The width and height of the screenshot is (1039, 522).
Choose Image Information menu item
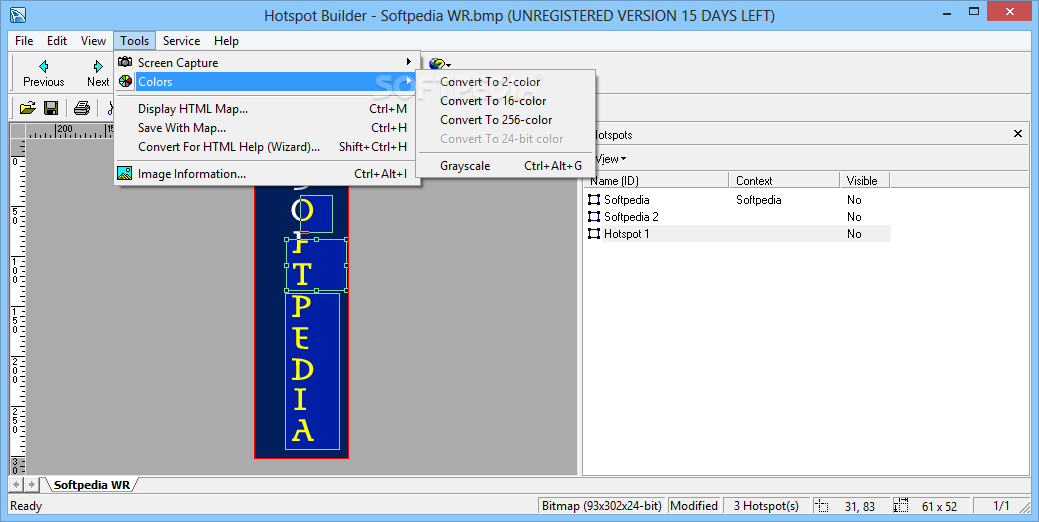[x=266, y=174]
